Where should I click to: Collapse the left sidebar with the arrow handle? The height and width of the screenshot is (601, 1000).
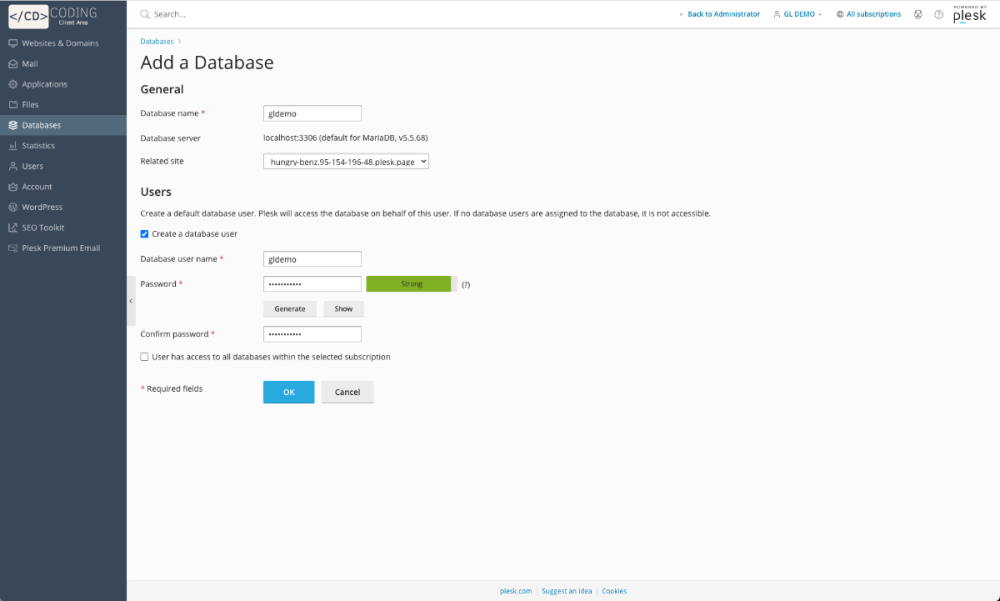point(131,301)
